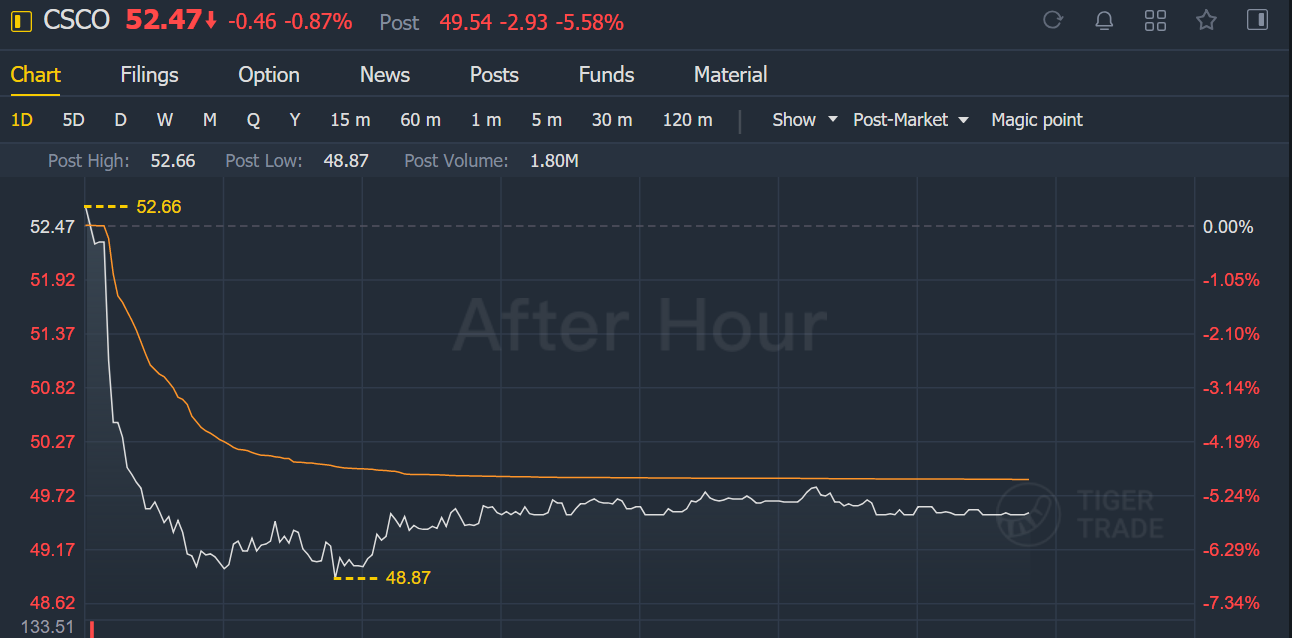Select the 5D chart period
The height and width of the screenshot is (638, 1292).
pyautogui.click(x=73, y=120)
